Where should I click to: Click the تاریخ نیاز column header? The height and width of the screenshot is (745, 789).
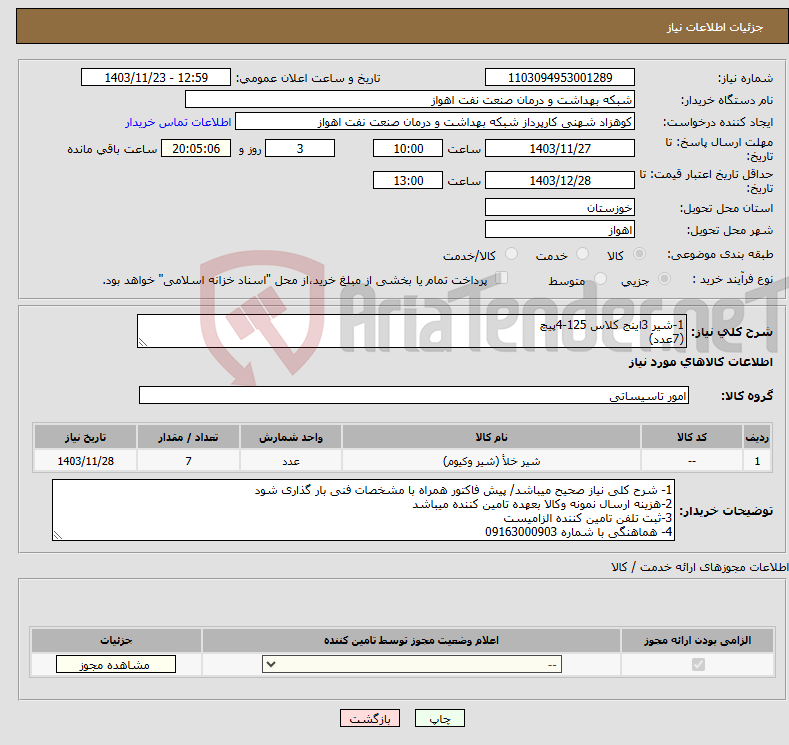86,438
